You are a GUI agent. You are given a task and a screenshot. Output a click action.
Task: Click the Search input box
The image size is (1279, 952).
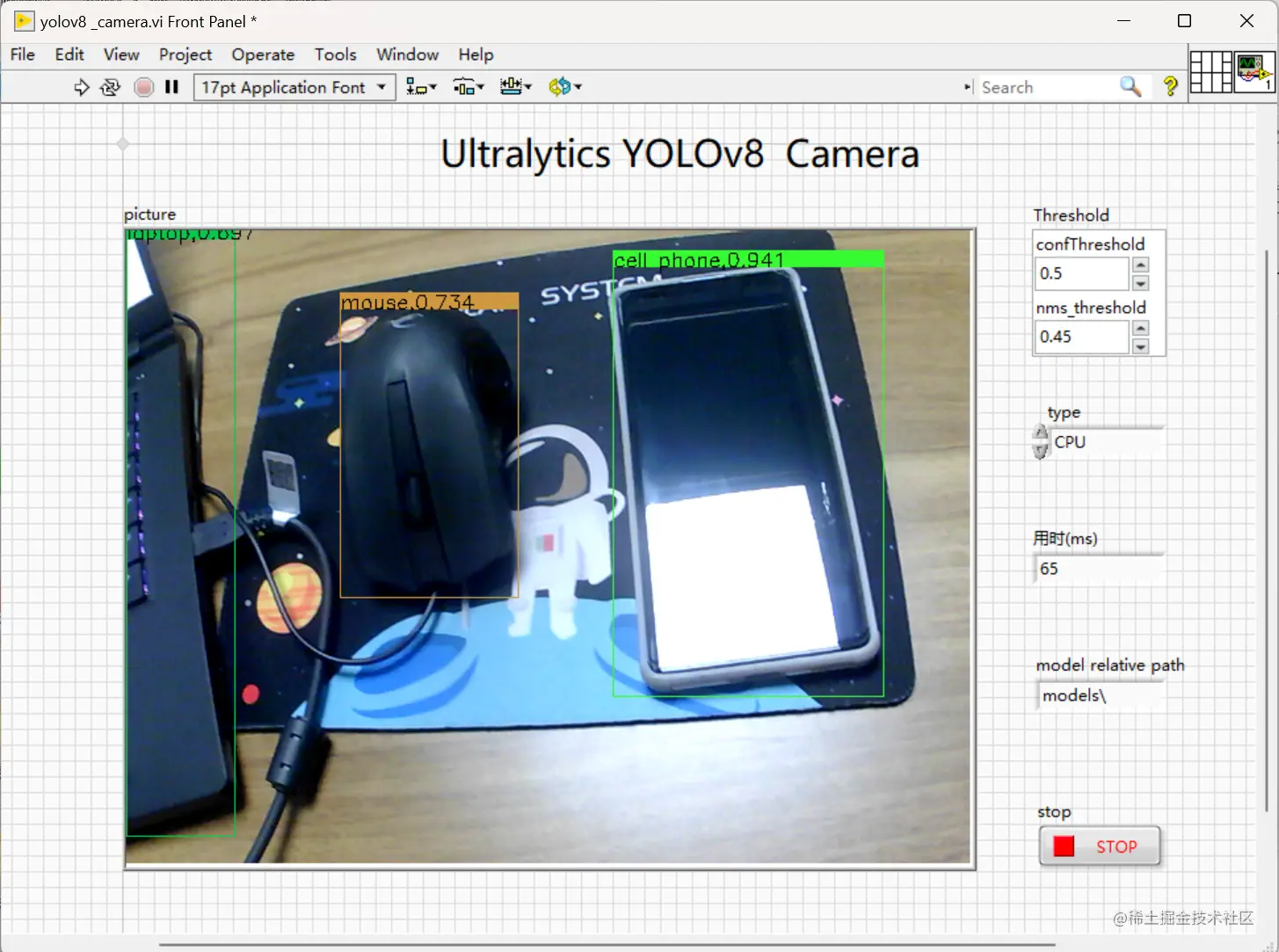(x=1046, y=87)
